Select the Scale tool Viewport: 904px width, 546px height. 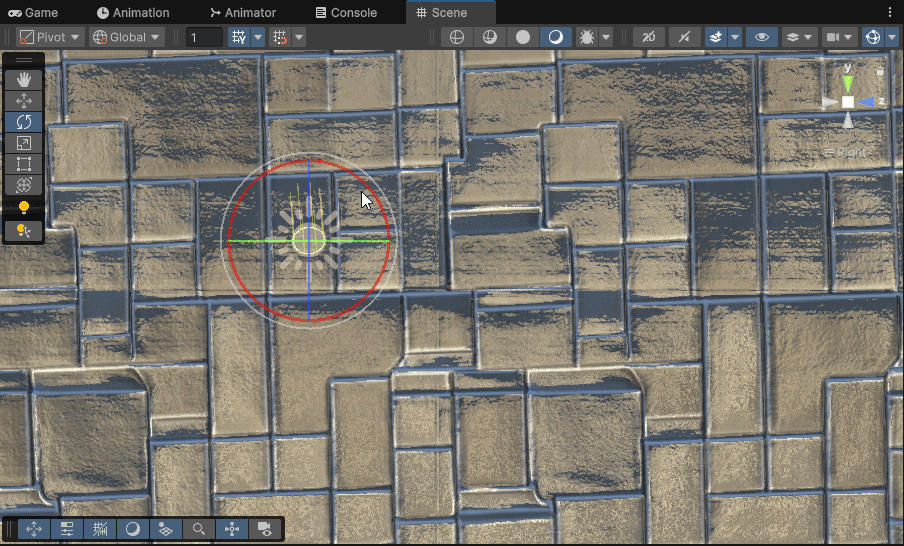pyautogui.click(x=24, y=143)
